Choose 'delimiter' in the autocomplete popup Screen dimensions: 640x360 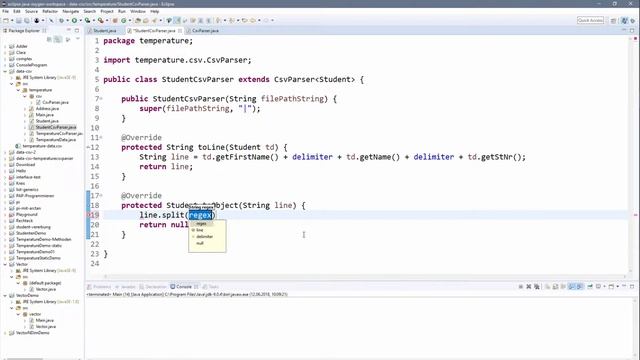204,236
